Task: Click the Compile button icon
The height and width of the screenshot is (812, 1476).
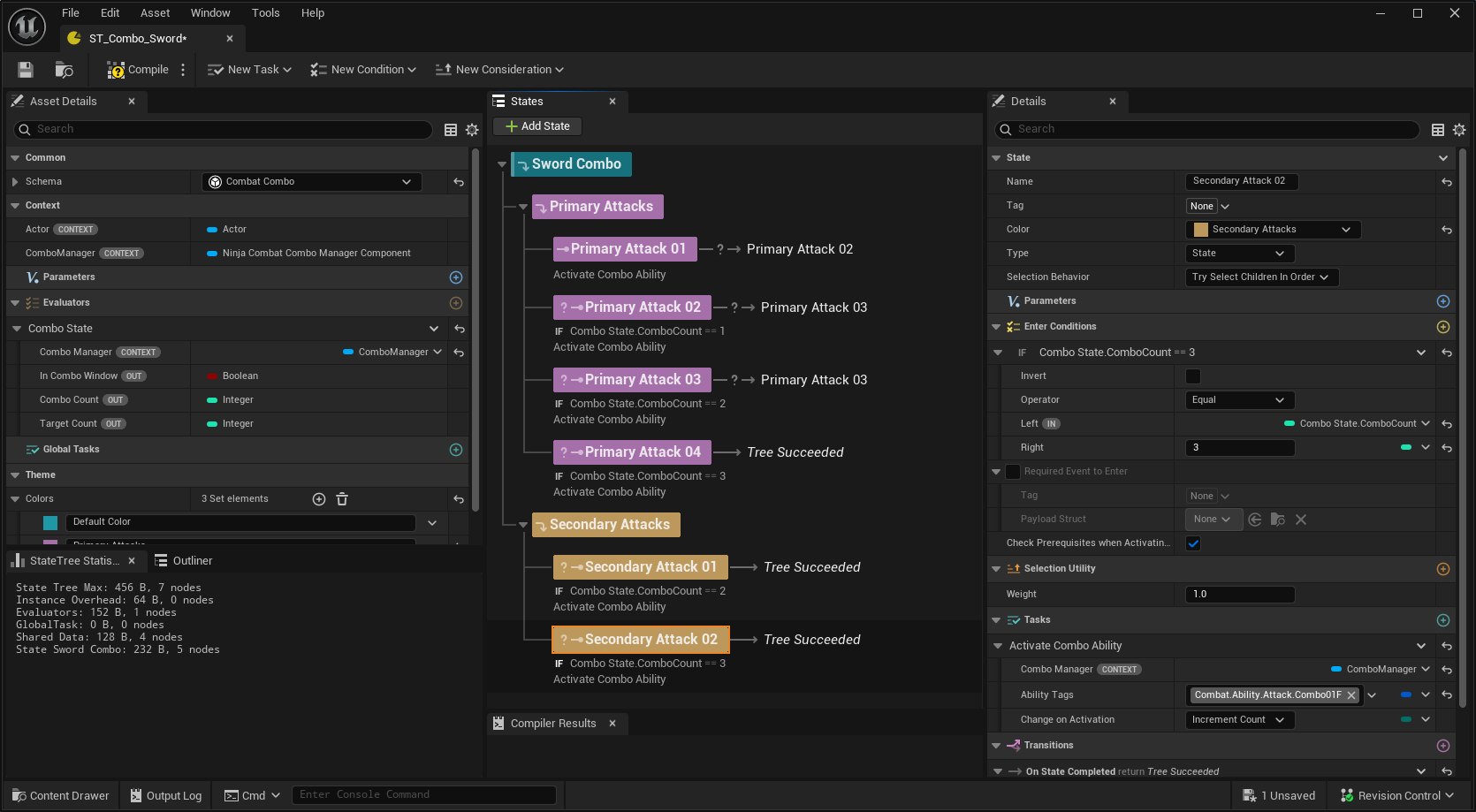Action: pos(116,70)
